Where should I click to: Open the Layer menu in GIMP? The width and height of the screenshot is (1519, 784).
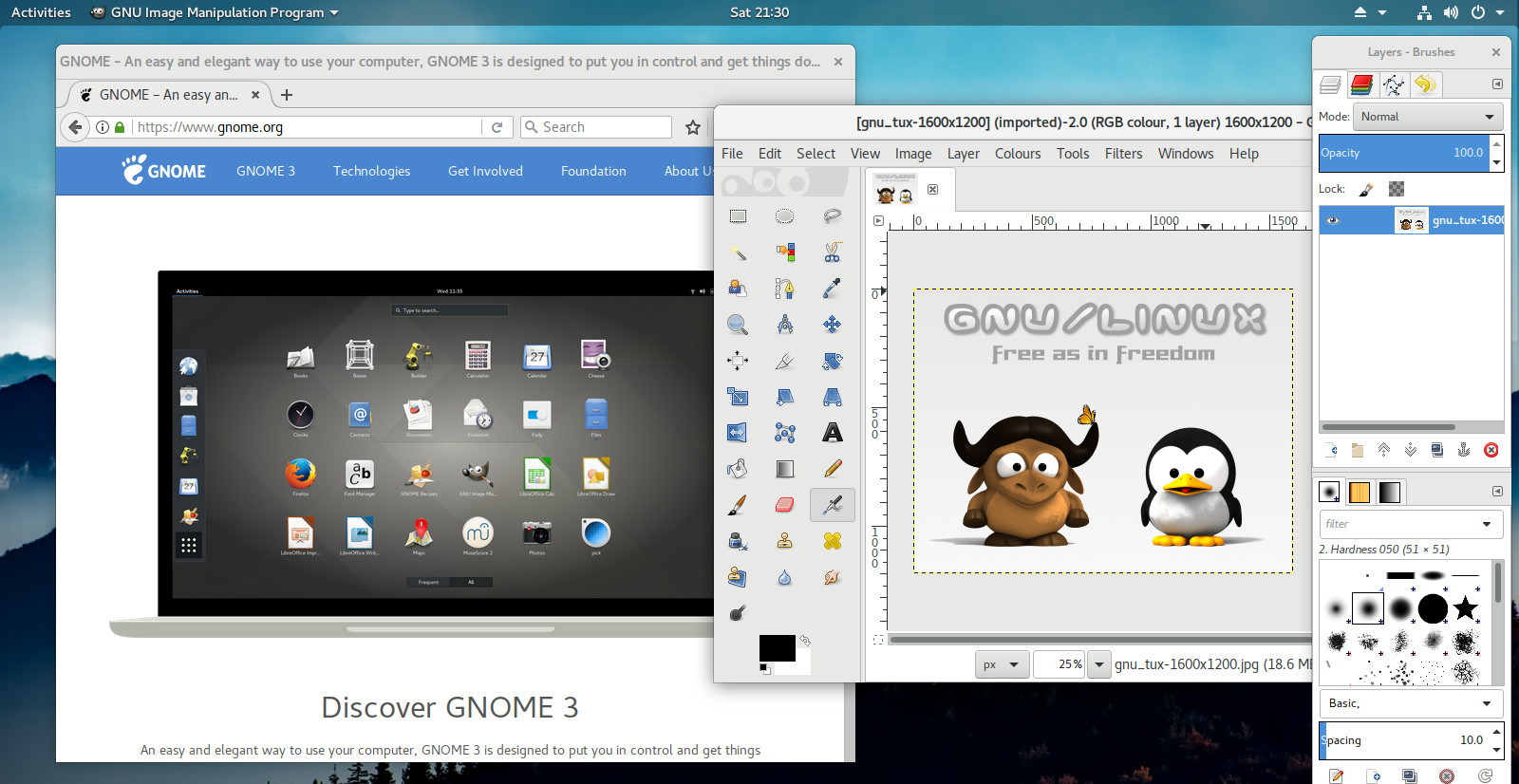[963, 154]
